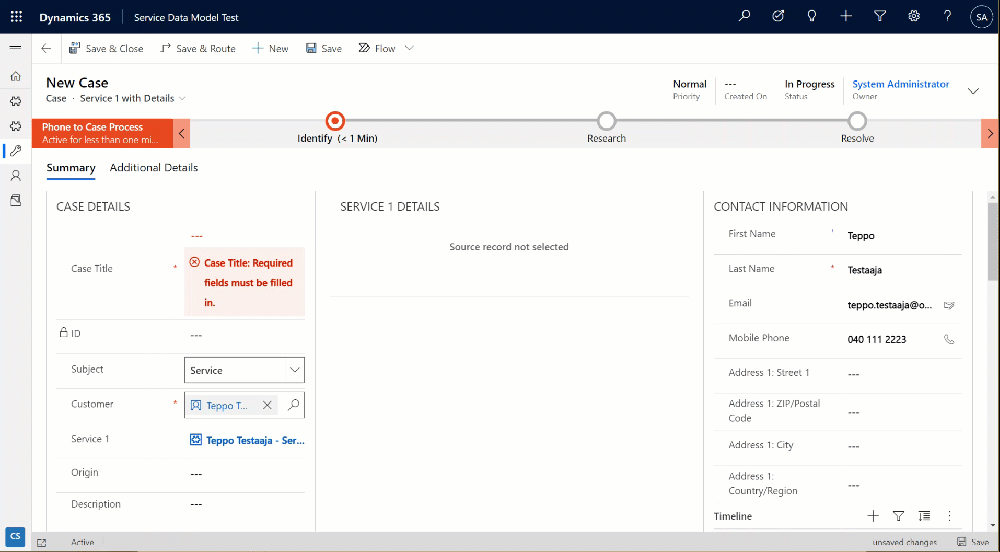
Task: Click the Flow command
Action: 377,48
